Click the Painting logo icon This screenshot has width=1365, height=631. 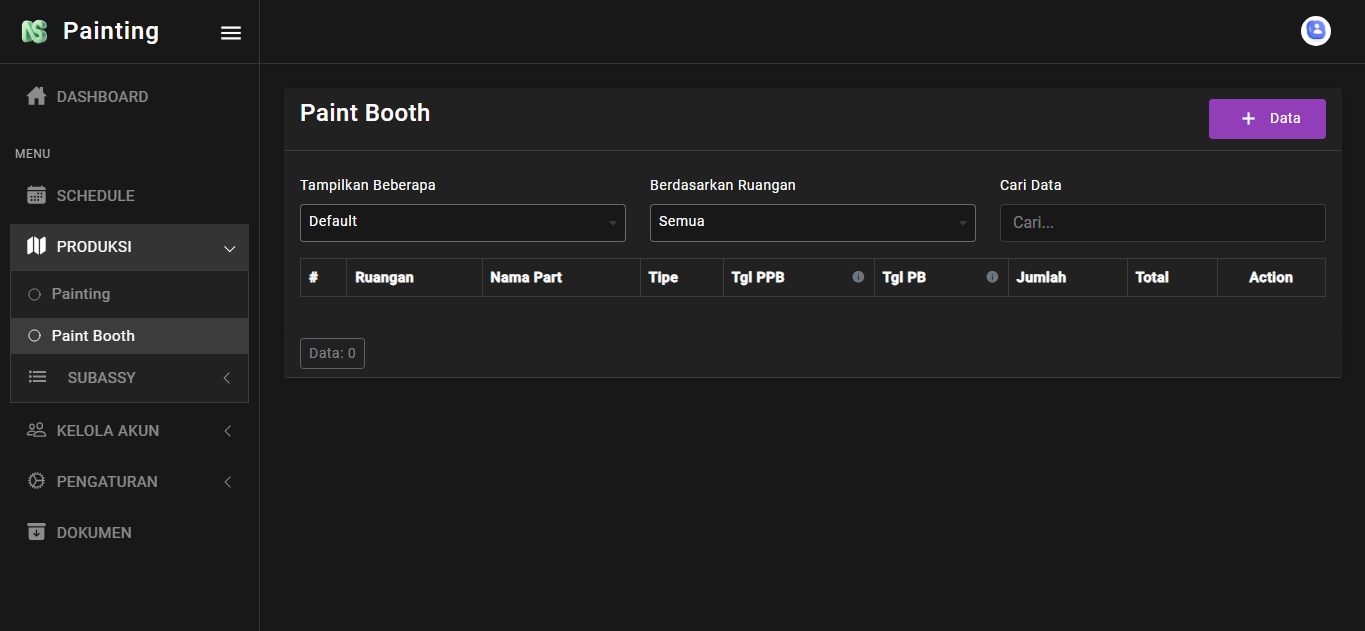pyautogui.click(x=35, y=32)
